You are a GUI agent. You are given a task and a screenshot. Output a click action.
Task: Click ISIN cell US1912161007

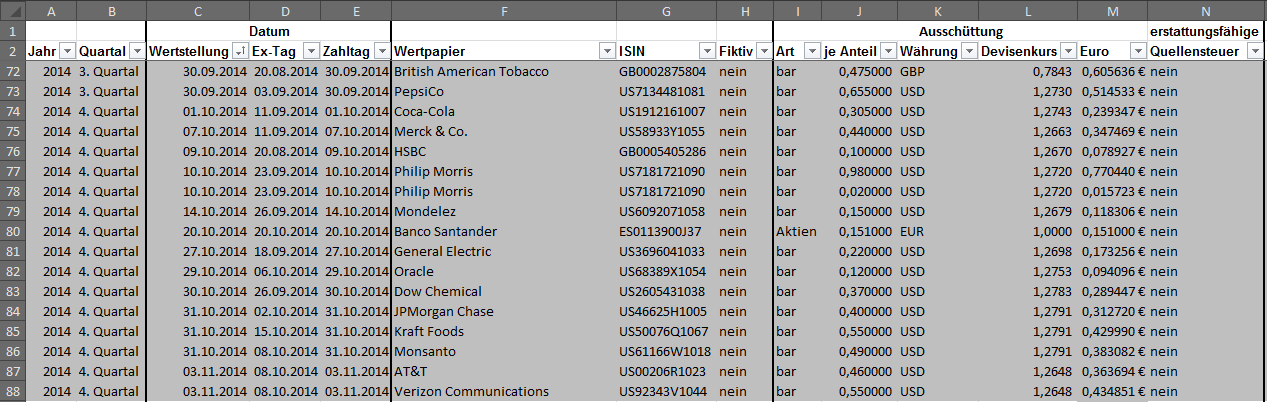click(666, 112)
